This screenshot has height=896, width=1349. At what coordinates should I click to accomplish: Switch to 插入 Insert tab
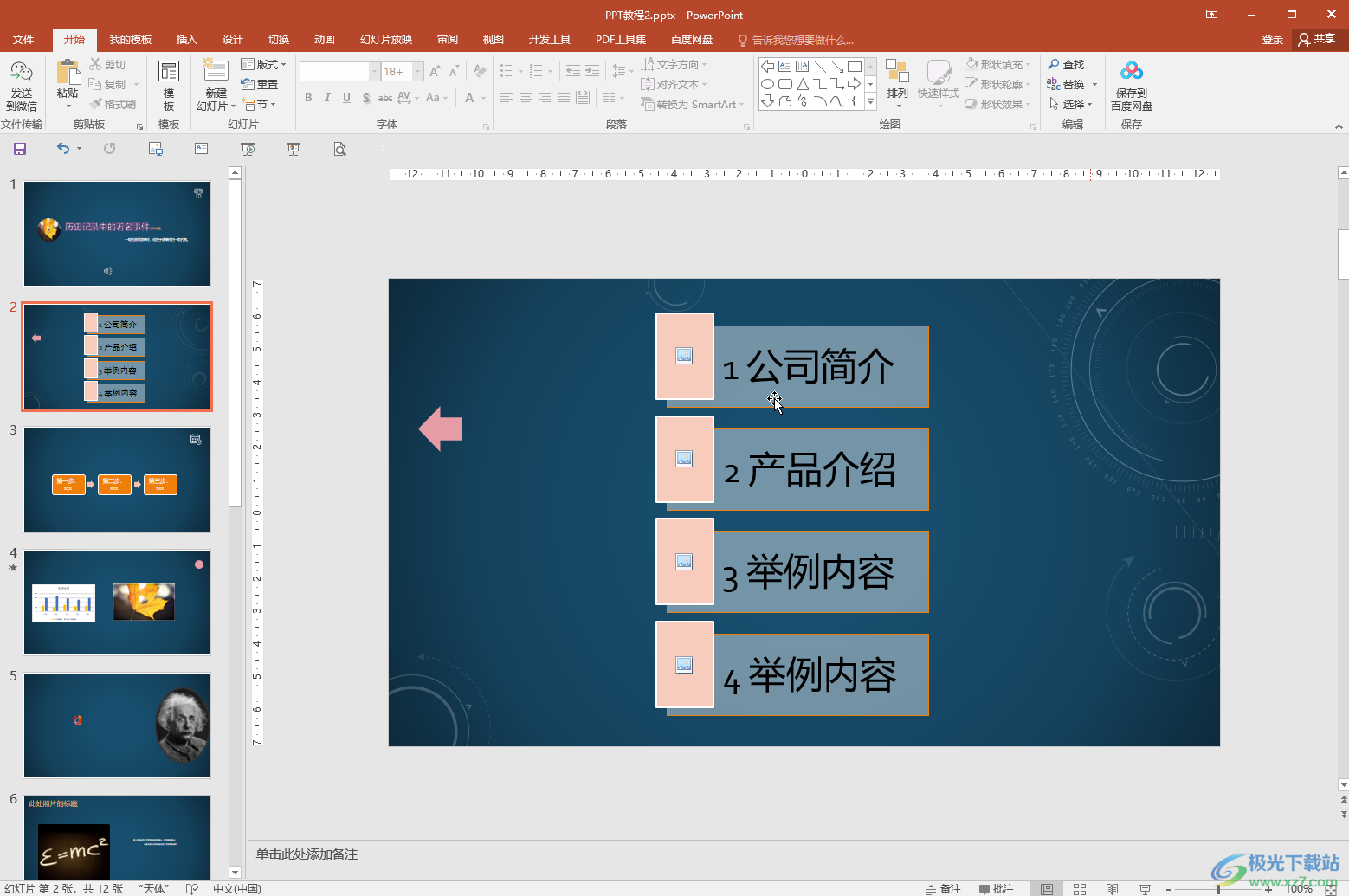(x=187, y=40)
